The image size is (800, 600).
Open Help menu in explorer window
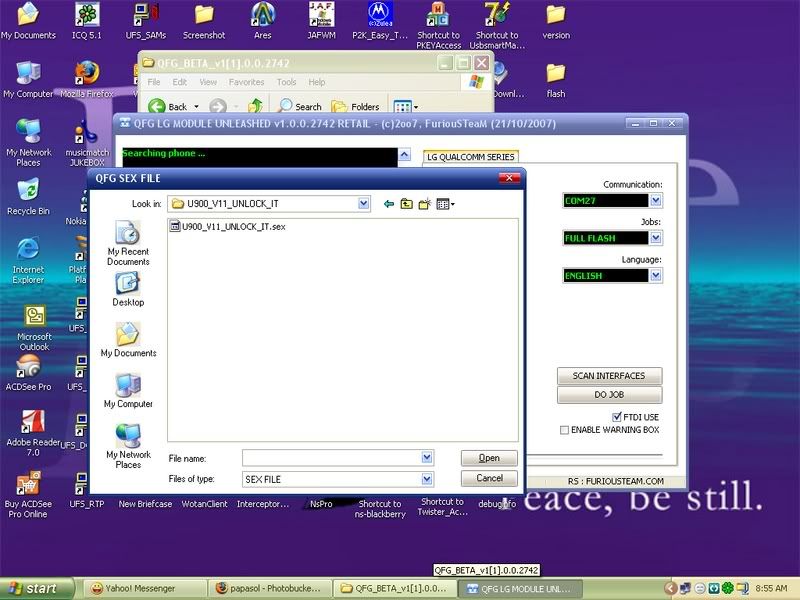point(316,82)
